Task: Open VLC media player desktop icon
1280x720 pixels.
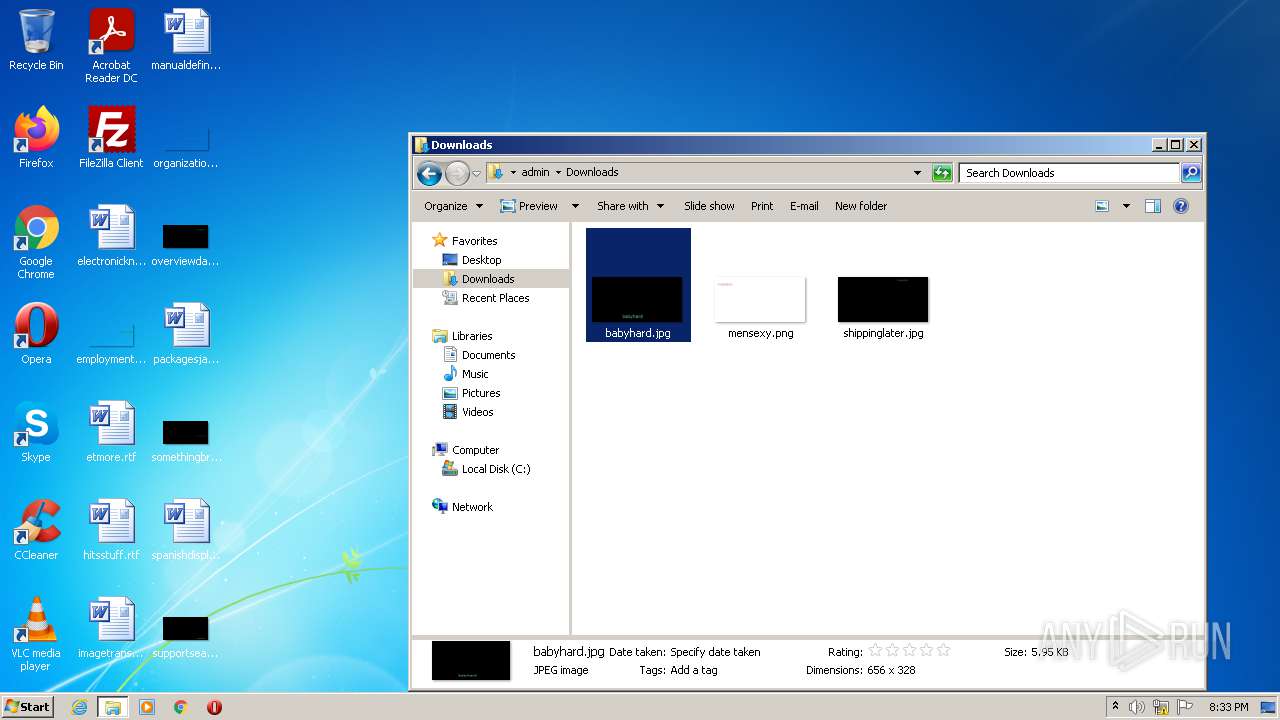Action: click(36, 634)
